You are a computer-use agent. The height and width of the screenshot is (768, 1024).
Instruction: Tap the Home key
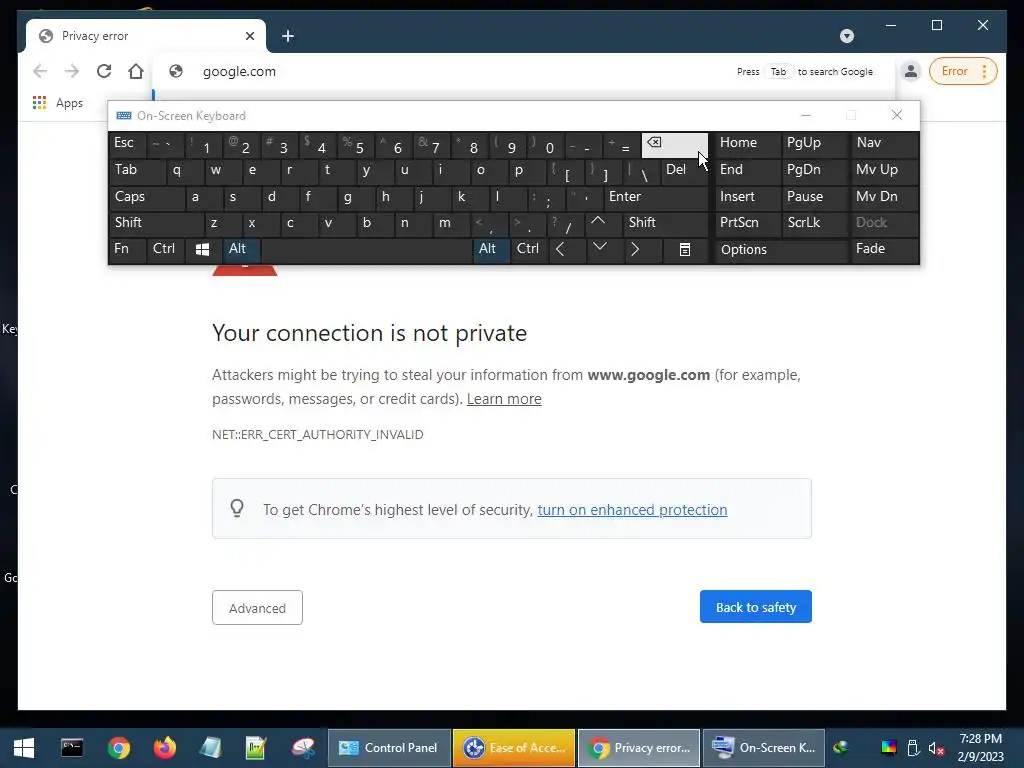pyautogui.click(x=747, y=143)
